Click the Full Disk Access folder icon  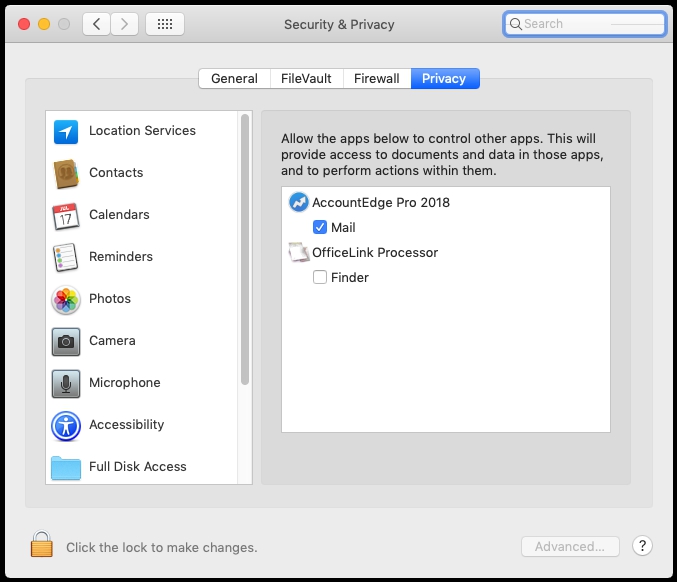(66, 467)
